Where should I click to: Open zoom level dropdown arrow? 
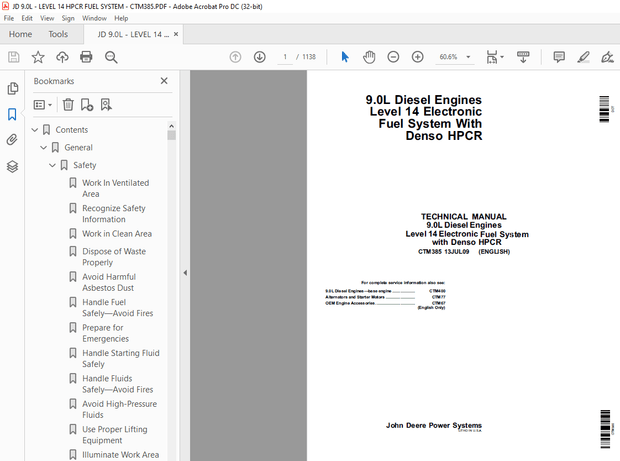tap(469, 57)
